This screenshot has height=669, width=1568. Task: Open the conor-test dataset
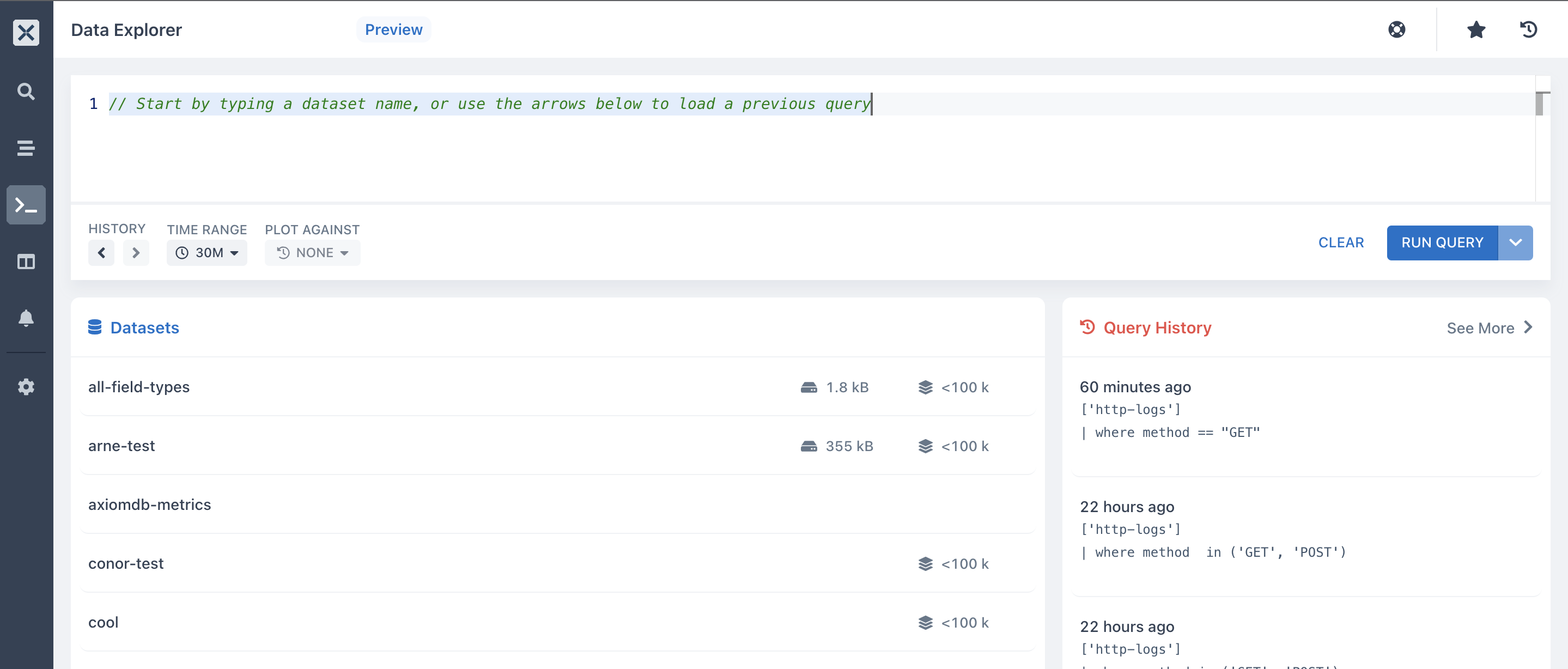click(x=557, y=564)
